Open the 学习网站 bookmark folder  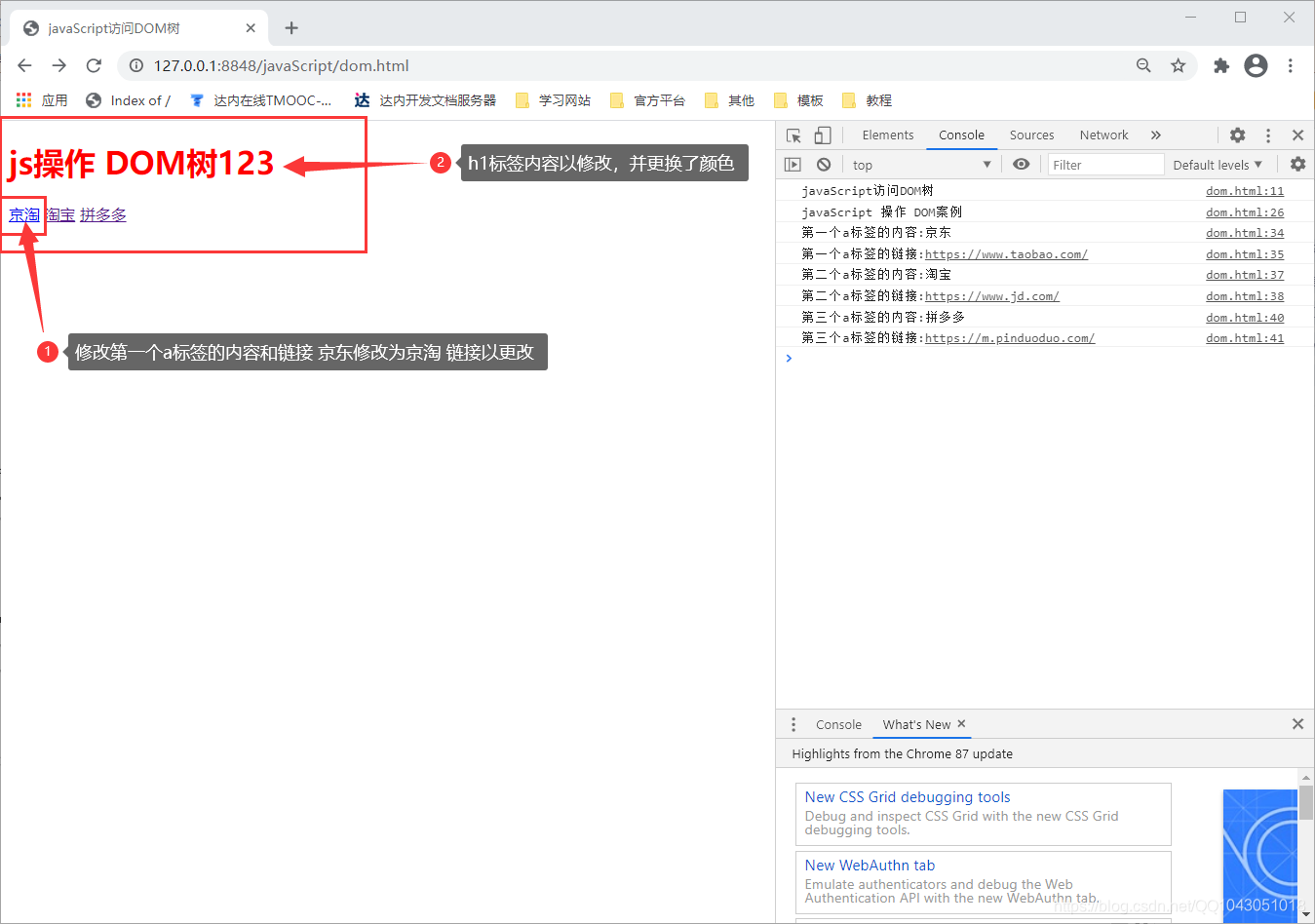pyautogui.click(x=553, y=100)
